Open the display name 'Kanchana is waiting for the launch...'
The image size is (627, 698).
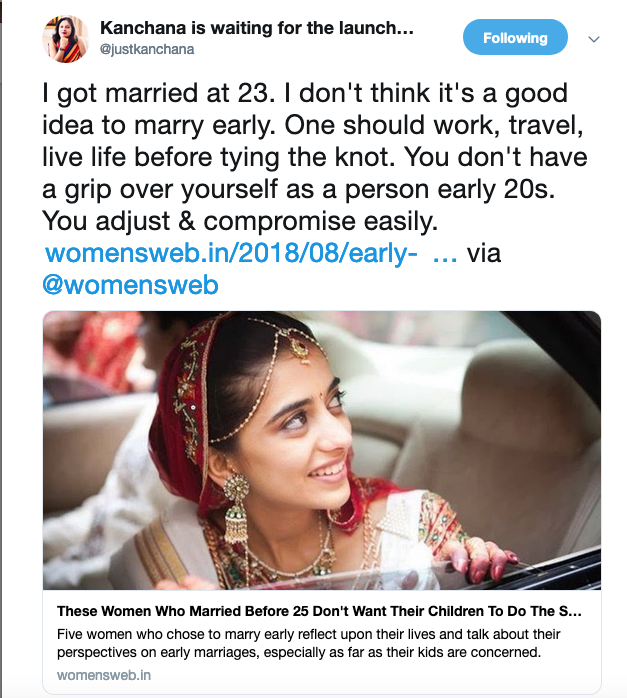point(257,29)
